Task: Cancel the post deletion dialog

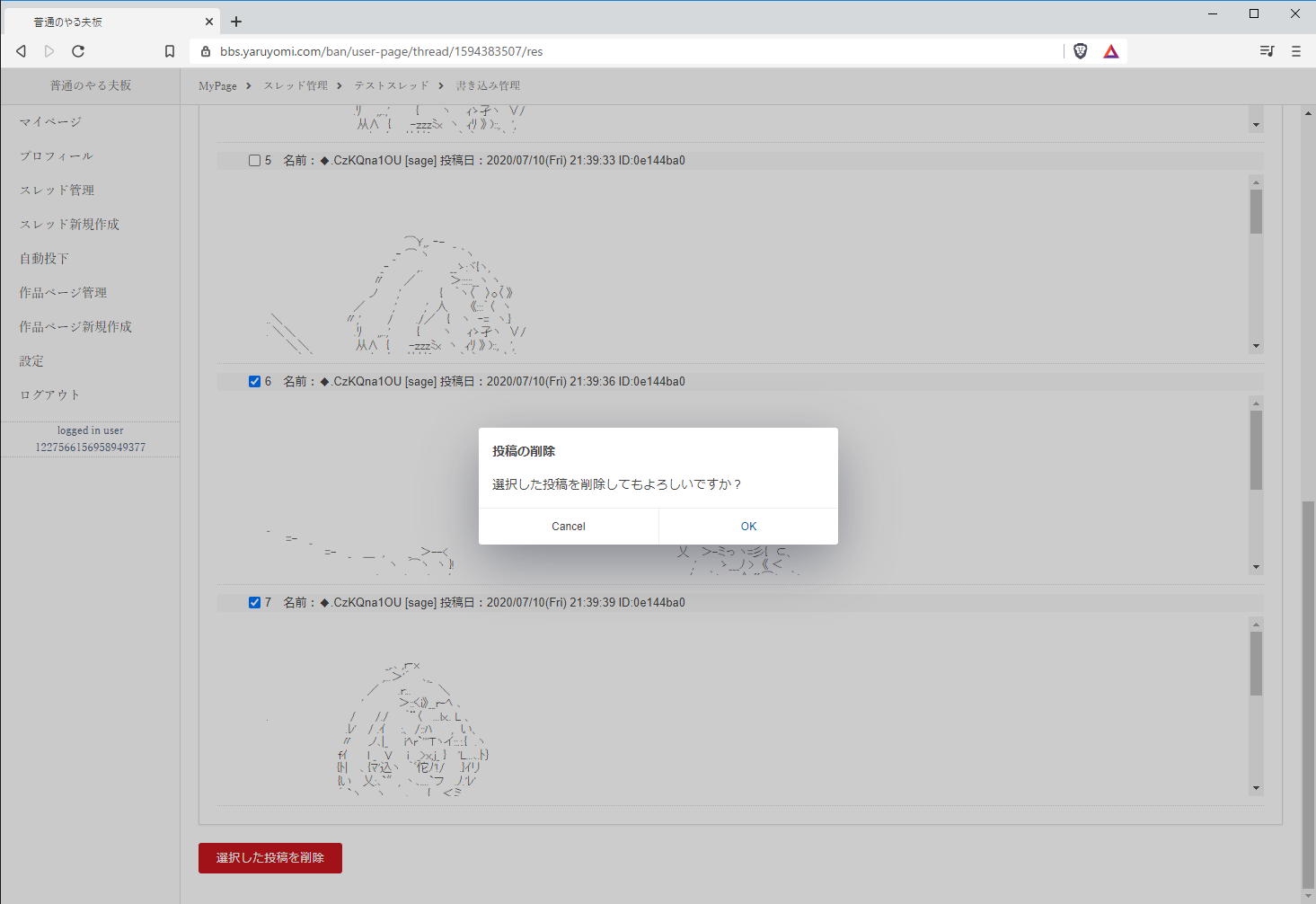Action: (568, 526)
